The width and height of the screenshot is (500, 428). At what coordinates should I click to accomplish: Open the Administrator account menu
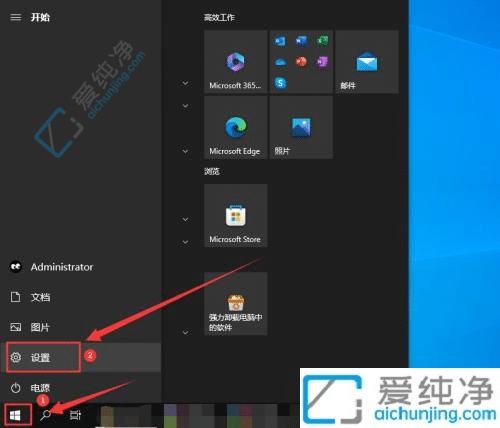pos(80,267)
